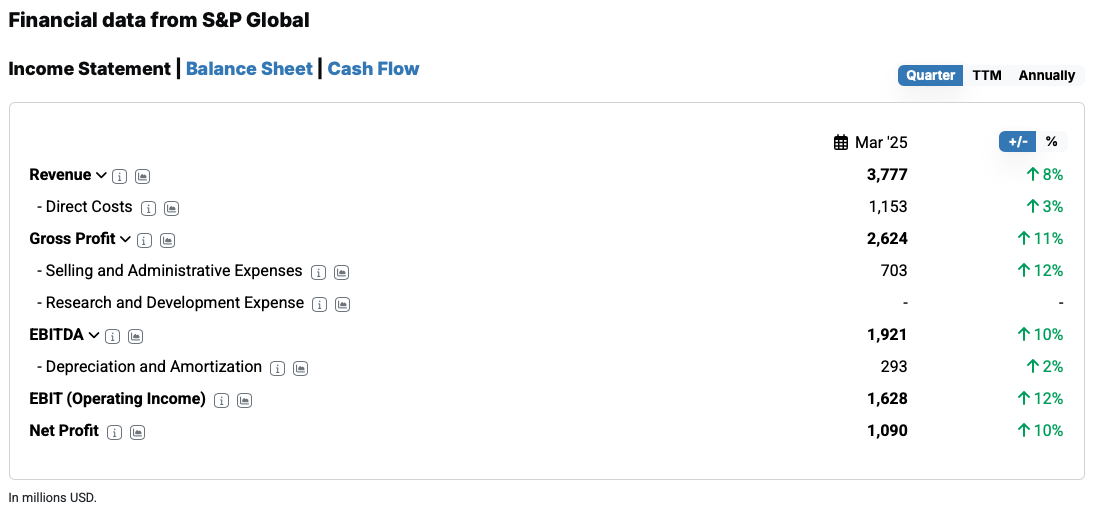Open the Cash Flow tab
The image size is (1094, 506).
point(373,69)
